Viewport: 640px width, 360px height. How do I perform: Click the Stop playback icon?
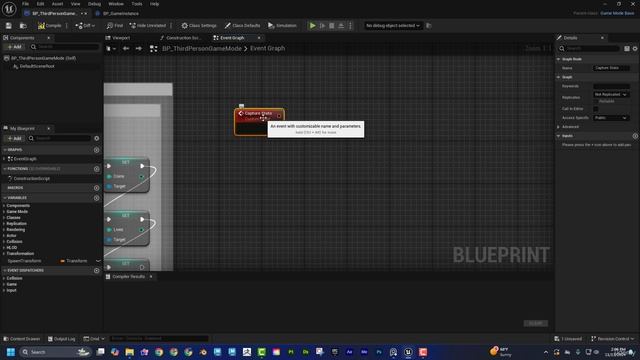tap(332, 26)
